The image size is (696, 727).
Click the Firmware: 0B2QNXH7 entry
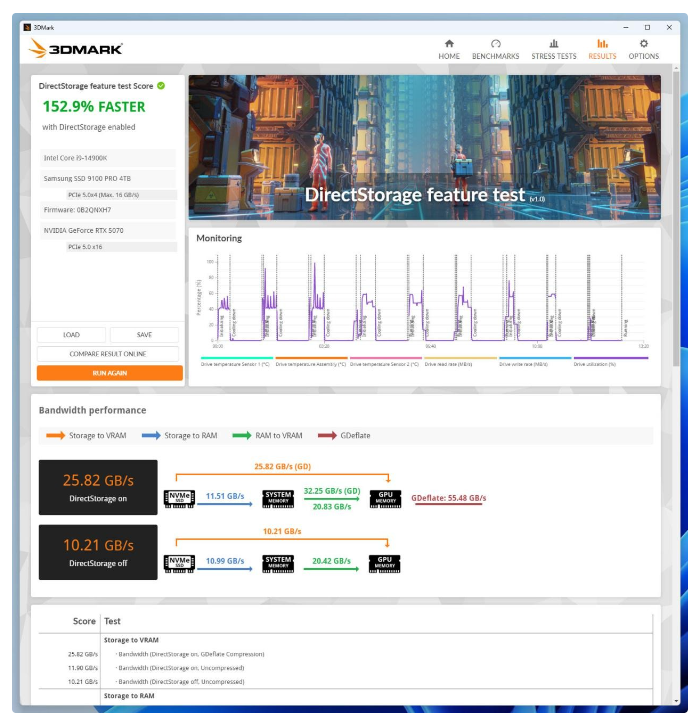pos(108,210)
